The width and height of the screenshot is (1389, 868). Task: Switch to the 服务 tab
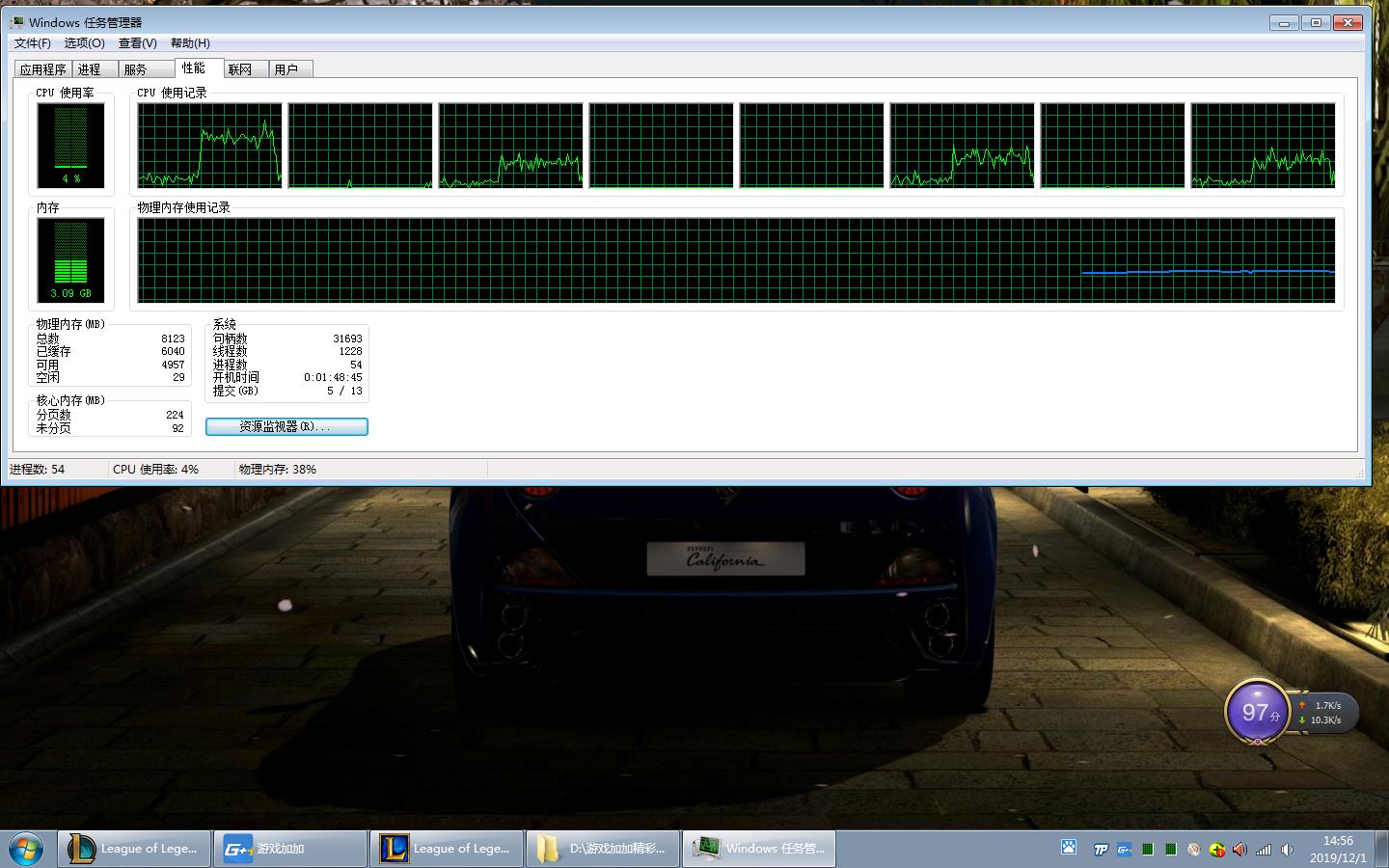click(145, 69)
